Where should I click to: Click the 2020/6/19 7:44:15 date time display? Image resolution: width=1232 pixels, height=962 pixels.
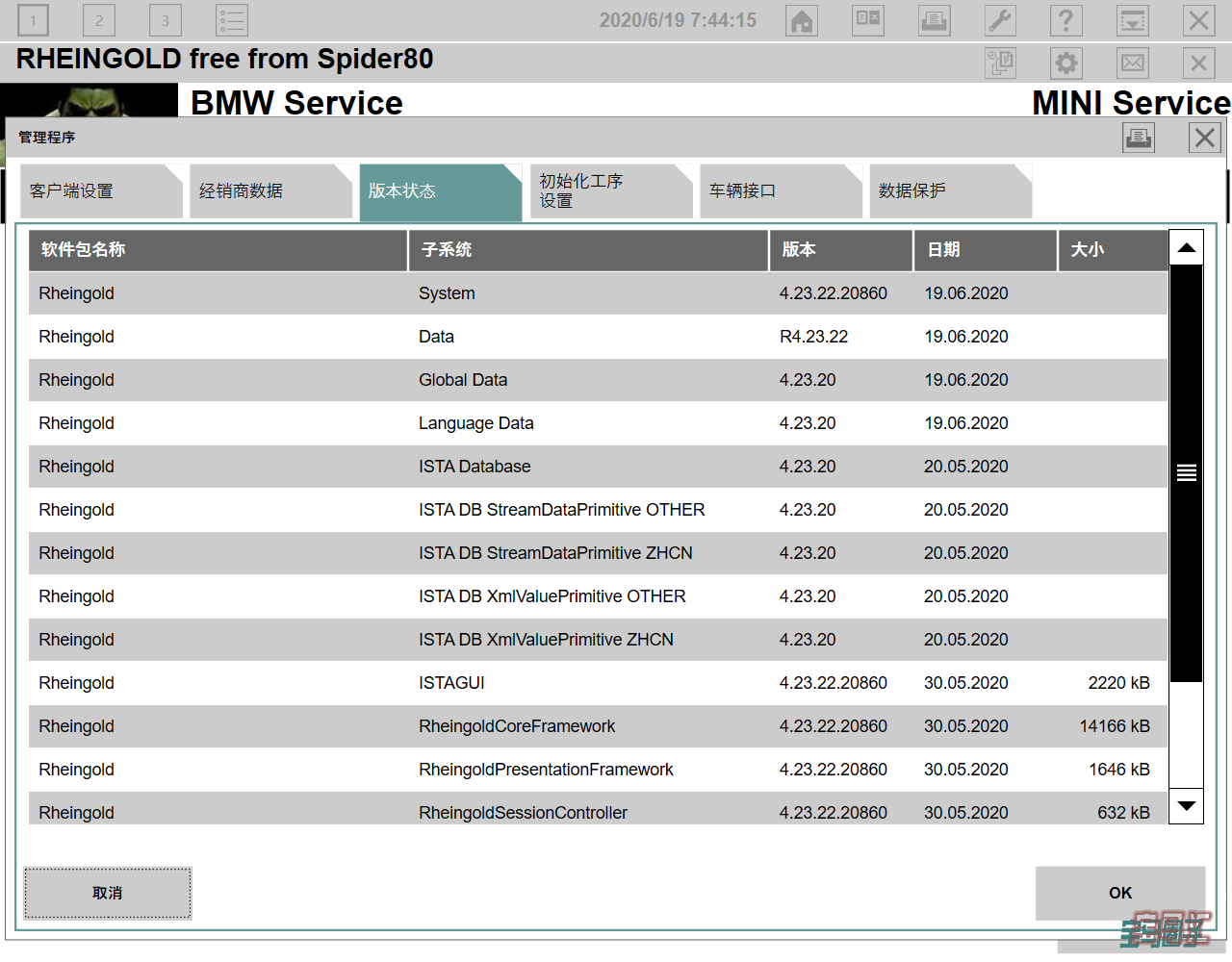(678, 20)
